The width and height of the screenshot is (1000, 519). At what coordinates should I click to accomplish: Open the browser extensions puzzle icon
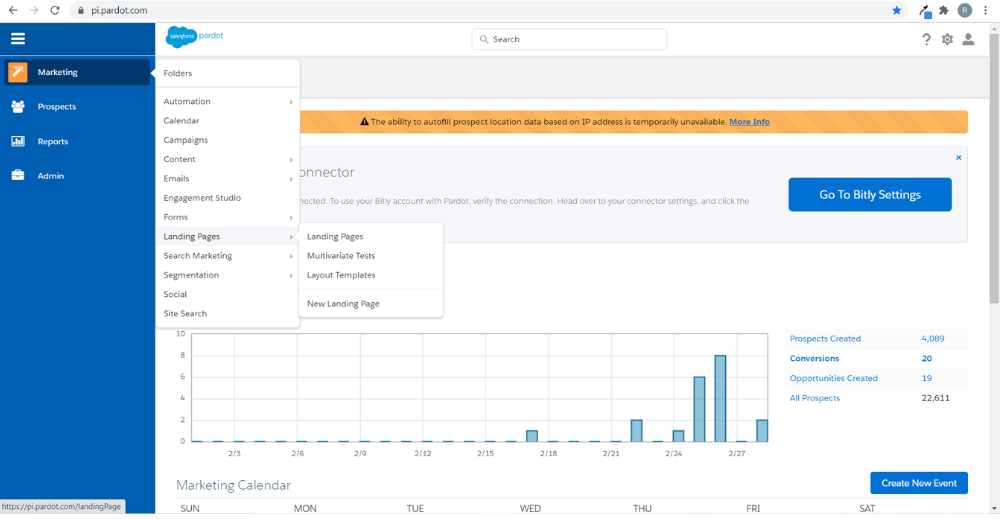point(944,10)
